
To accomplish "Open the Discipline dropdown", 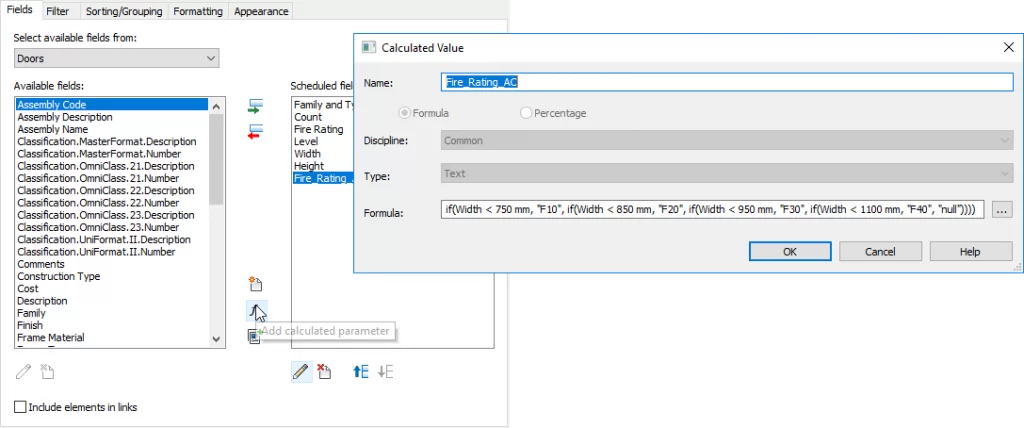I will coord(727,141).
